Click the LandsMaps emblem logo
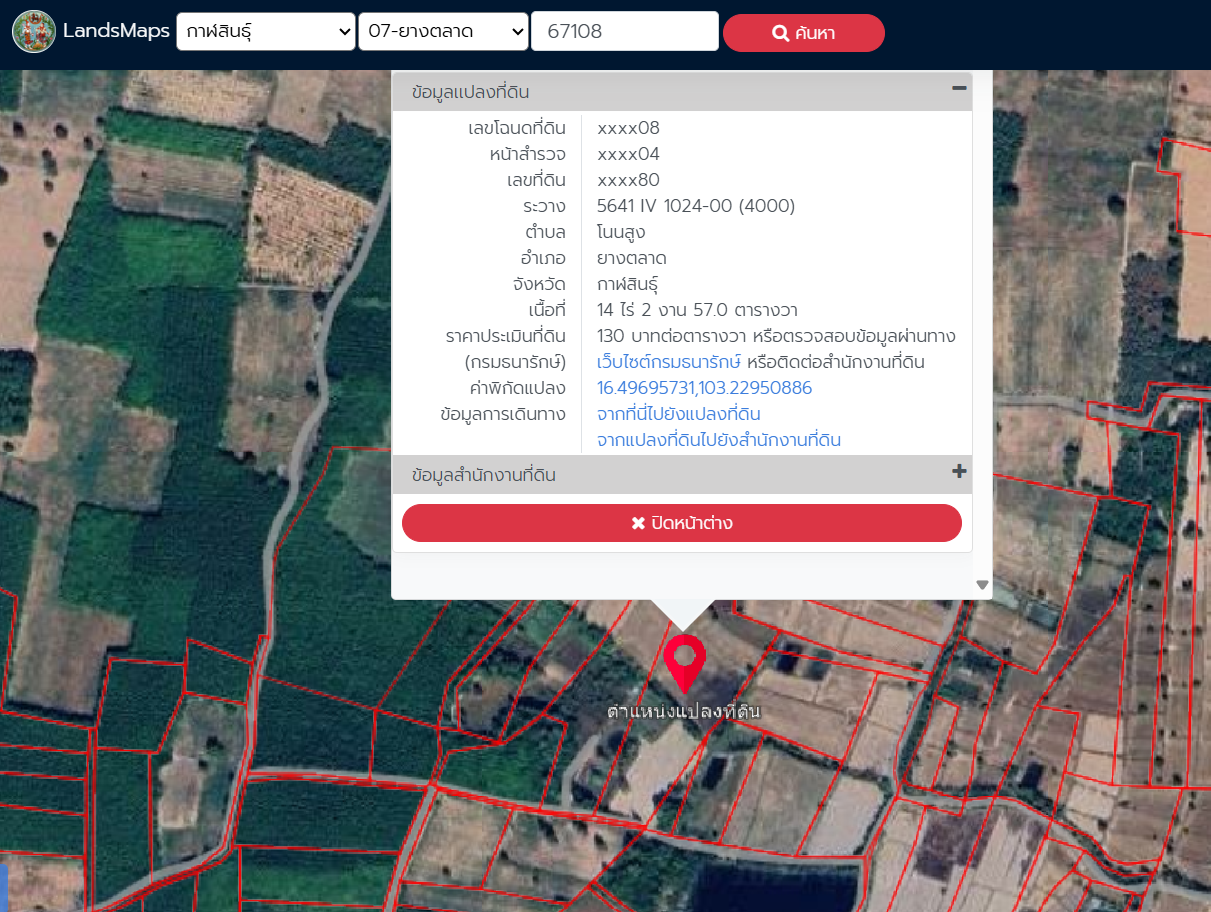The width and height of the screenshot is (1211, 912). click(x=34, y=32)
